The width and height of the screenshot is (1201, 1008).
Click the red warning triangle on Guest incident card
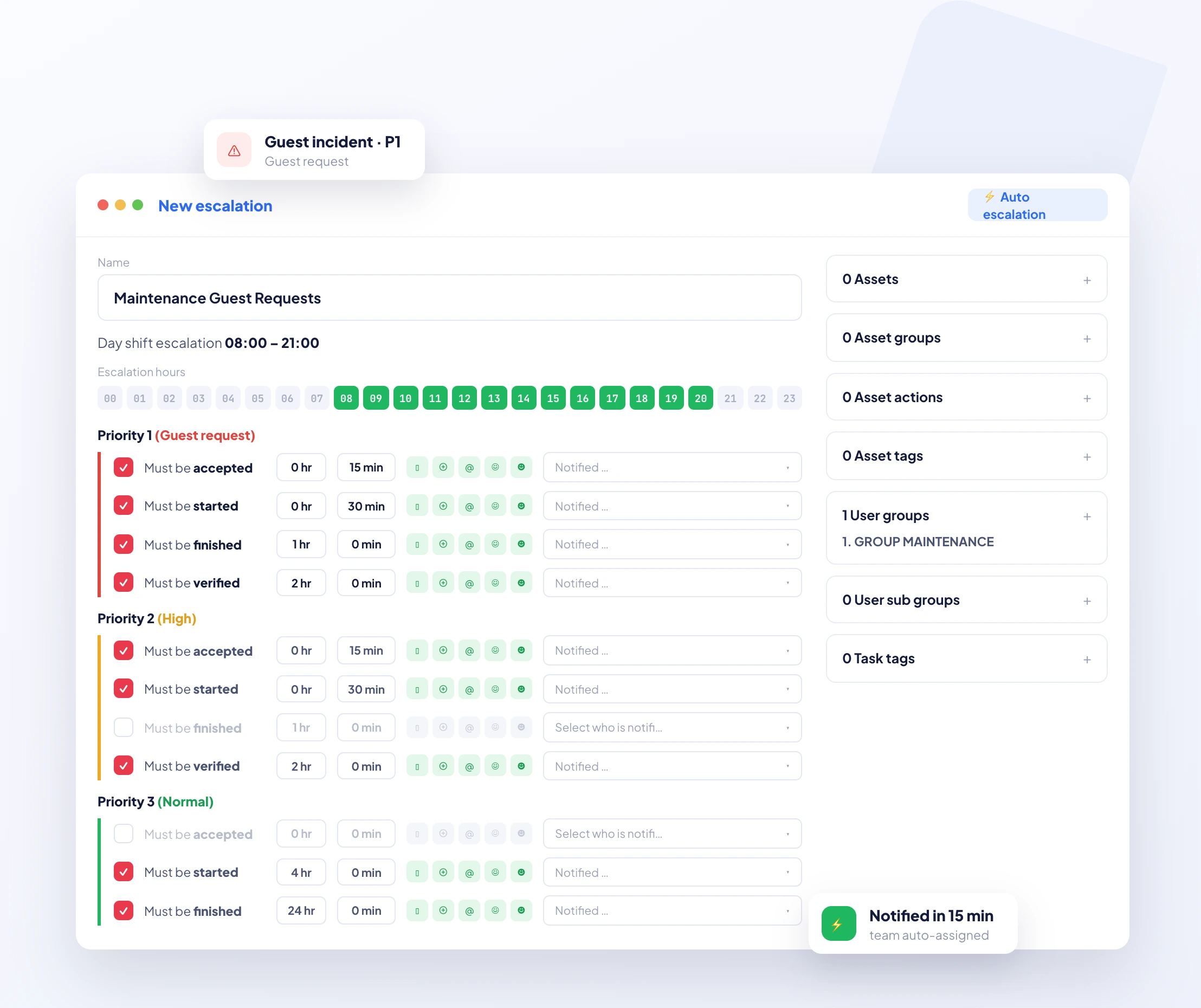[234, 150]
